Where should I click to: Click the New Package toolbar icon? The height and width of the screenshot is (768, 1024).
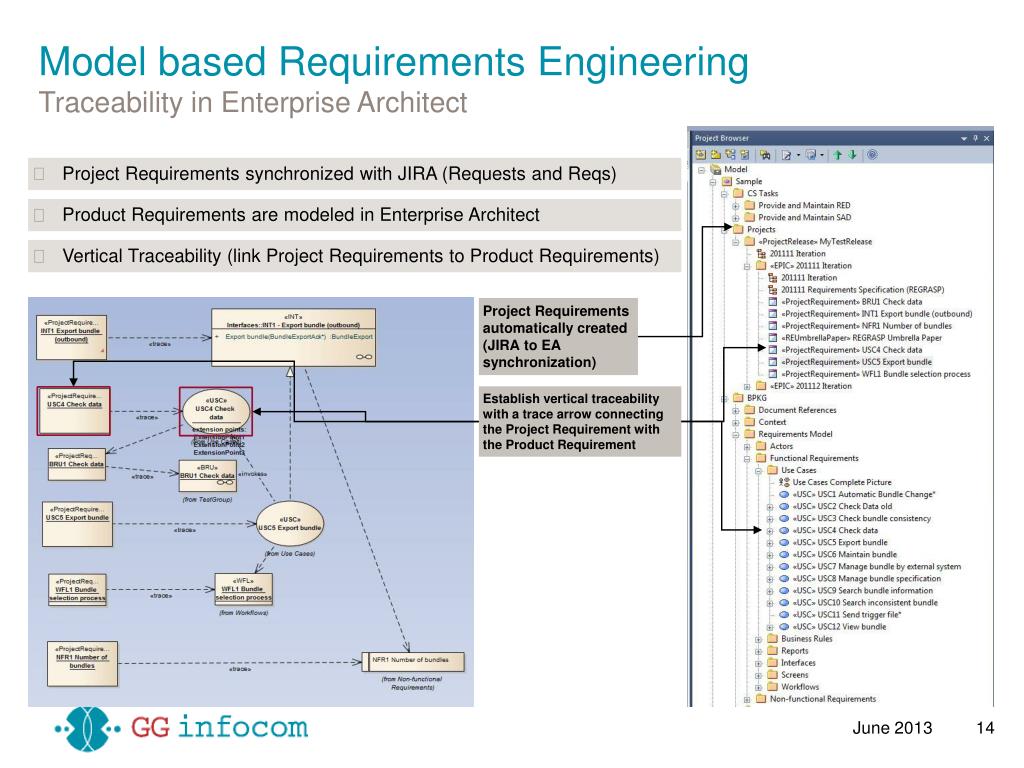715,155
